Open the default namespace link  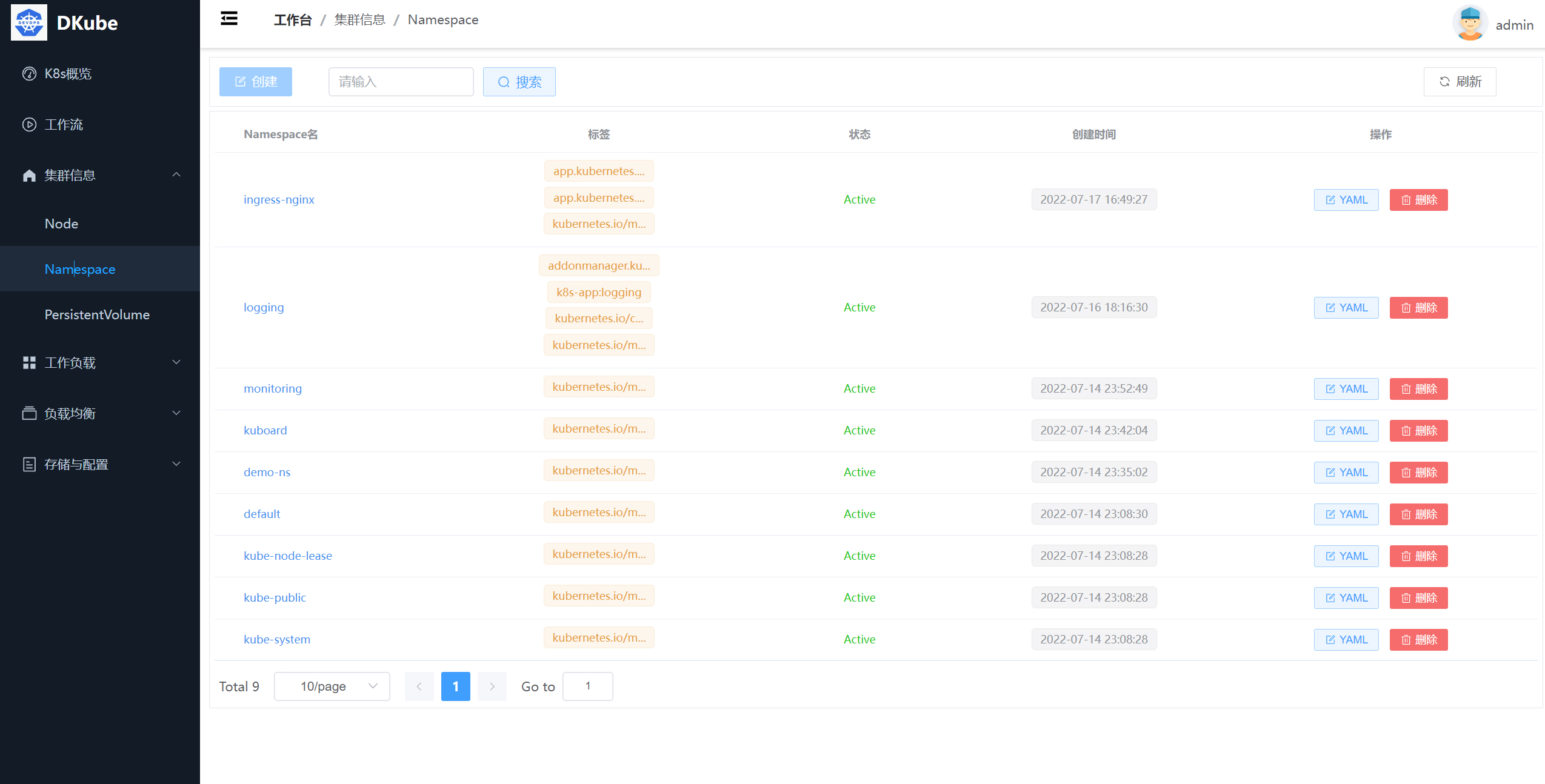[x=262, y=514]
